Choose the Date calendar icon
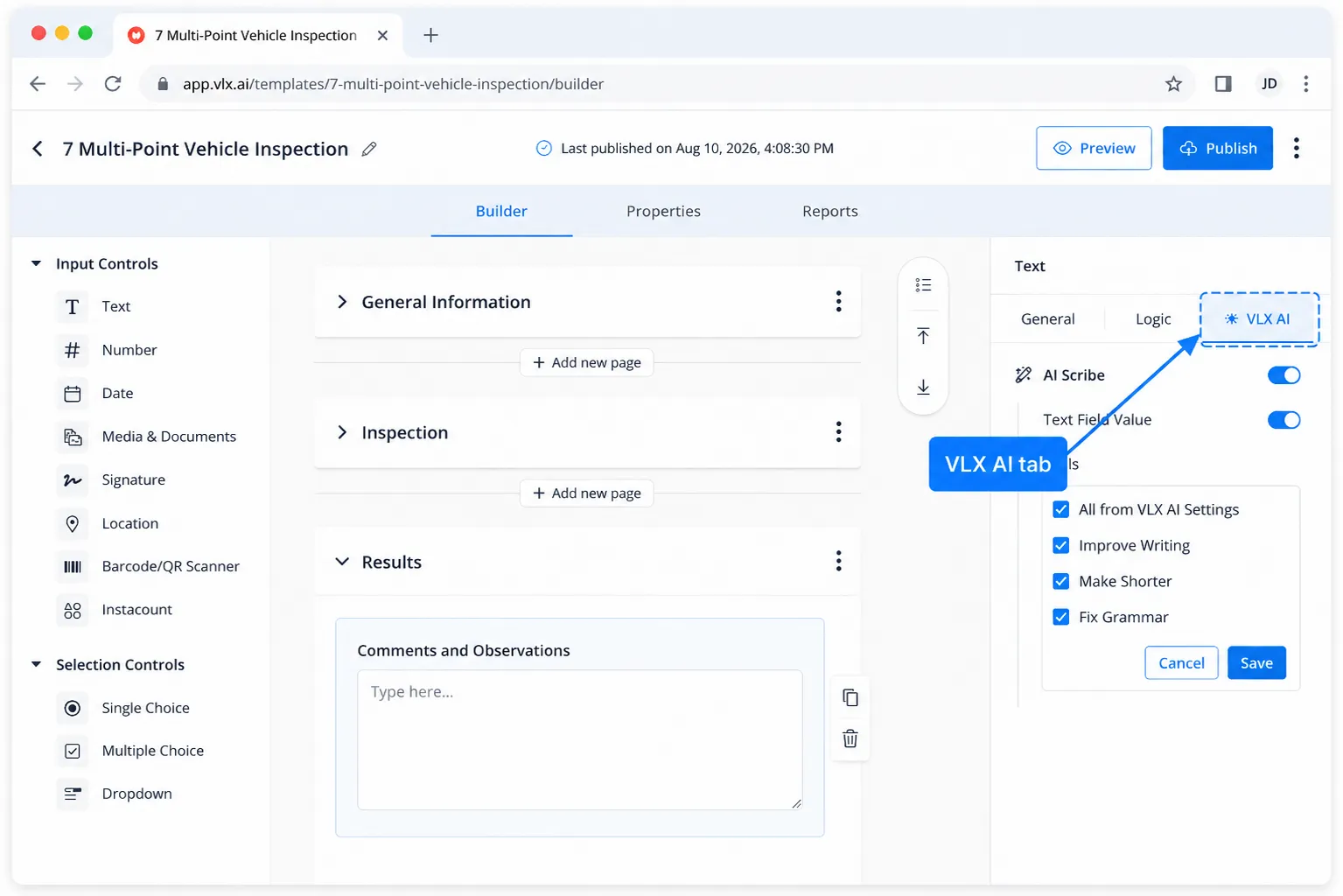Screen dimensions: 1343x896 [73, 394]
